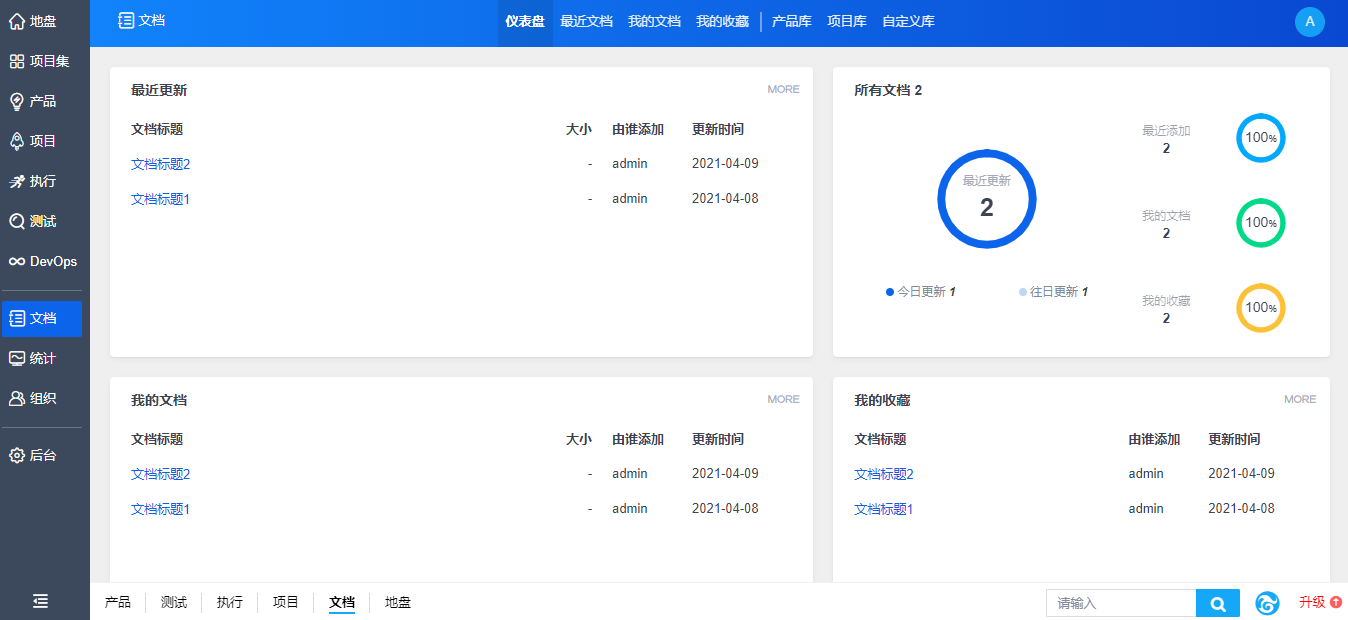Open the 后台 gear icon in sidebar

(x=17, y=455)
